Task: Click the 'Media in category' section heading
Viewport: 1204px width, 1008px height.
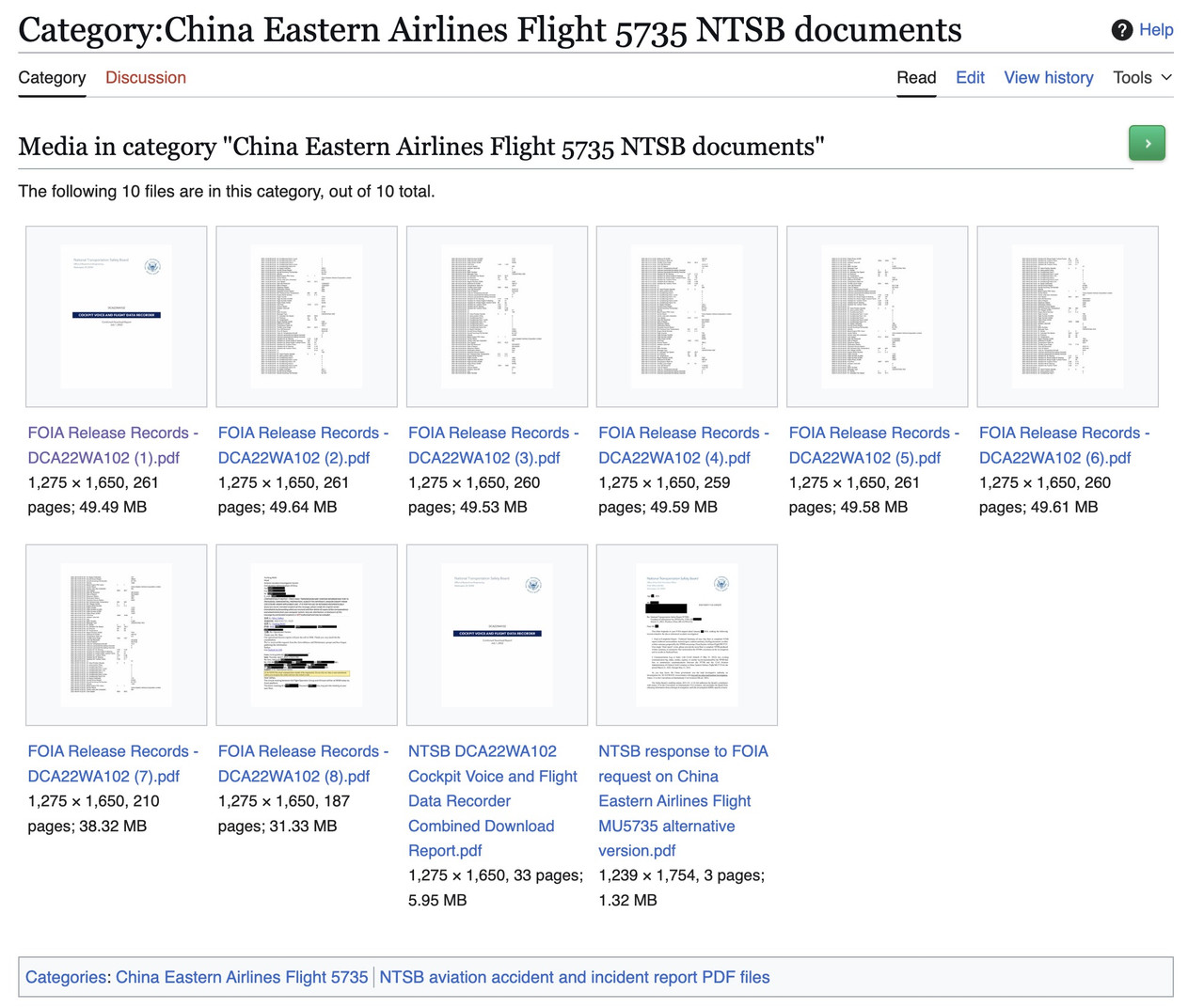Action: (421, 147)
